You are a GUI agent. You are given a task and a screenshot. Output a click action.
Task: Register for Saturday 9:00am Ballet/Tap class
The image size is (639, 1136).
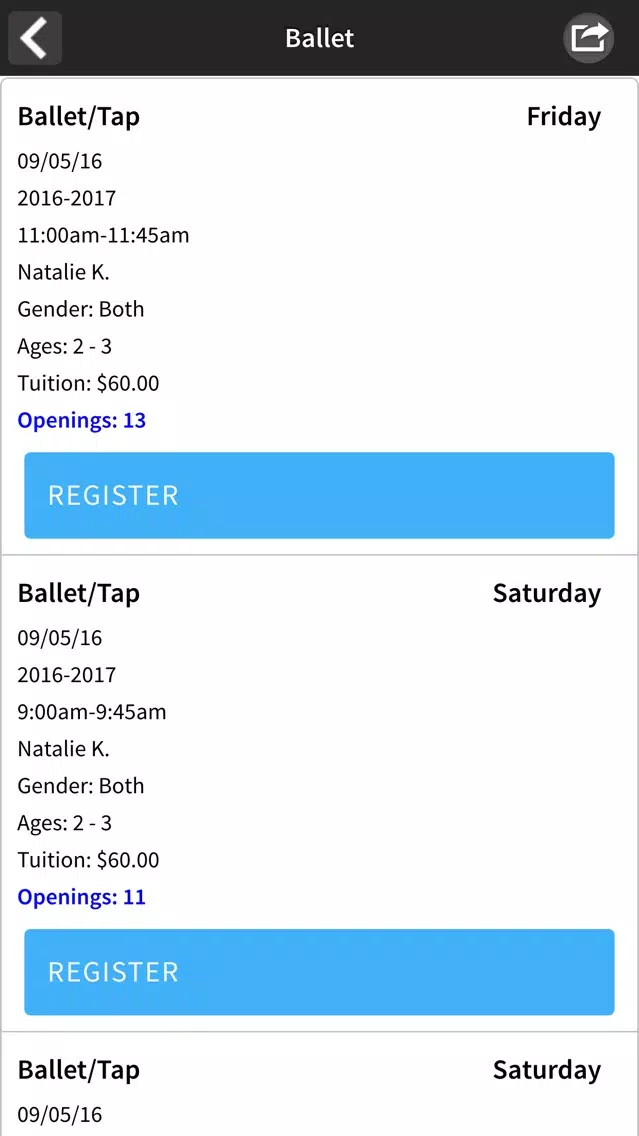pyautogui.click(x=320, y=972)
